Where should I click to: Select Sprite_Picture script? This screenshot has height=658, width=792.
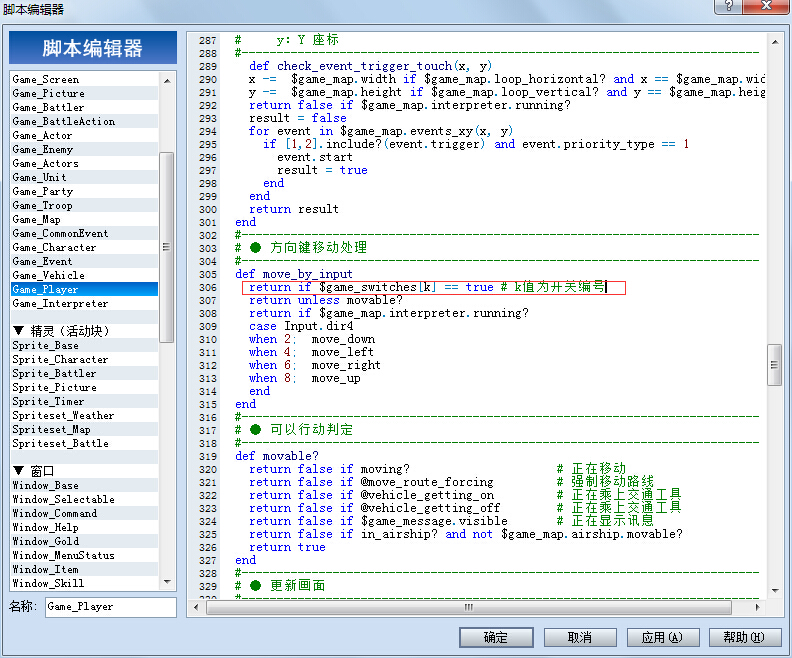pyautogui.click(x=84, y=387)
